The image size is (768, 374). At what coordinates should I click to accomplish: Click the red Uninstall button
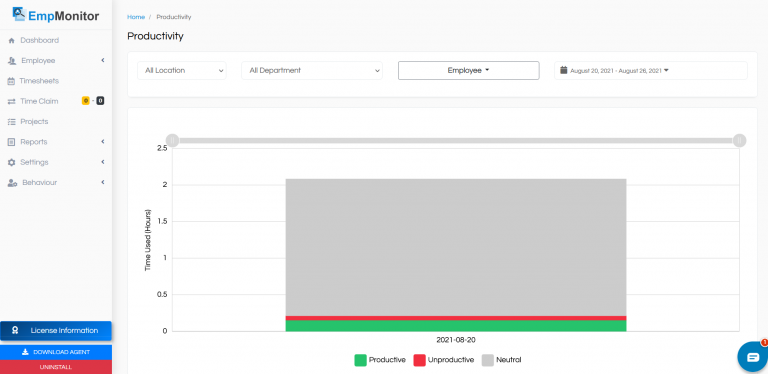56,367
